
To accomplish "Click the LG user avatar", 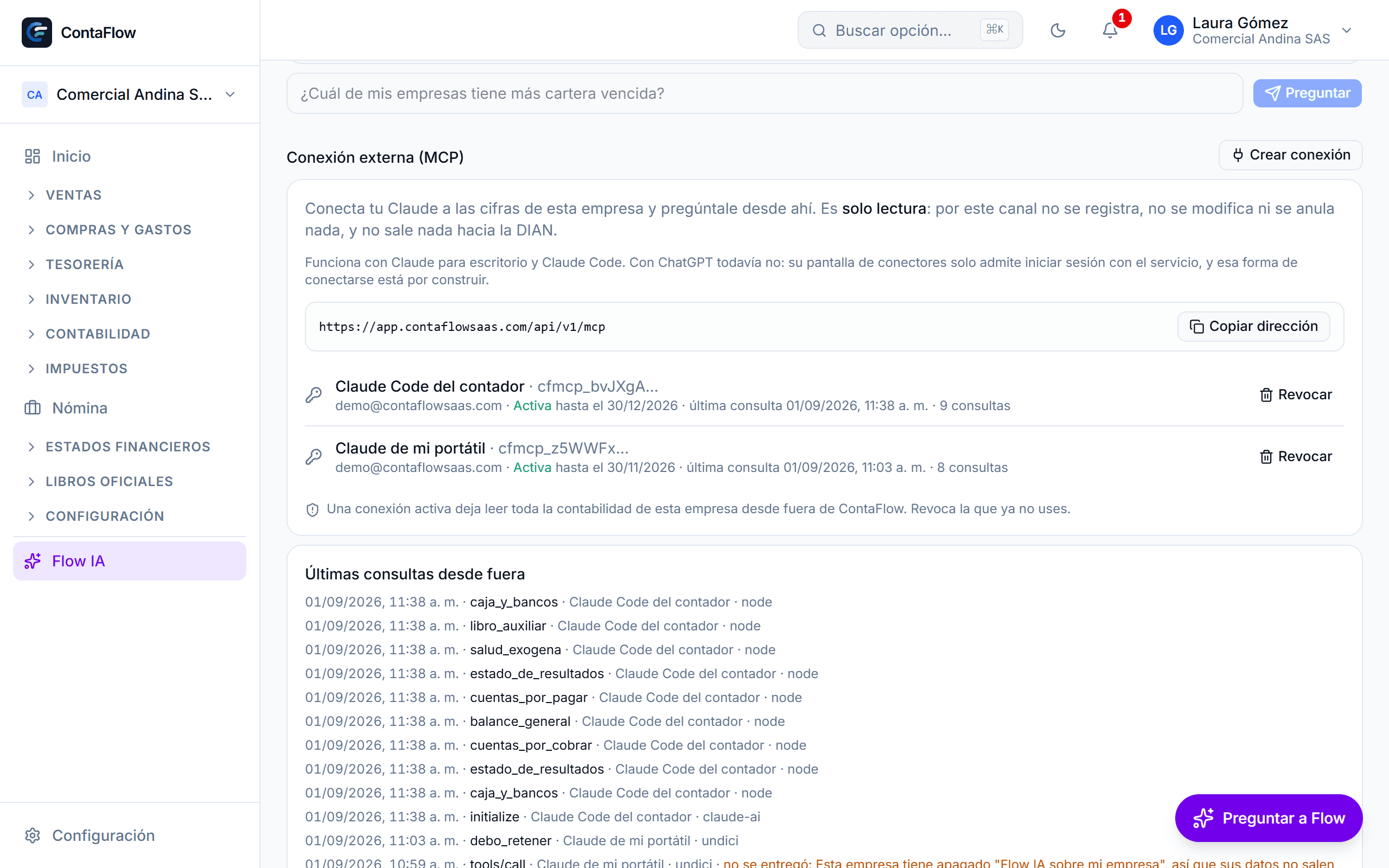I will 1169,30.
